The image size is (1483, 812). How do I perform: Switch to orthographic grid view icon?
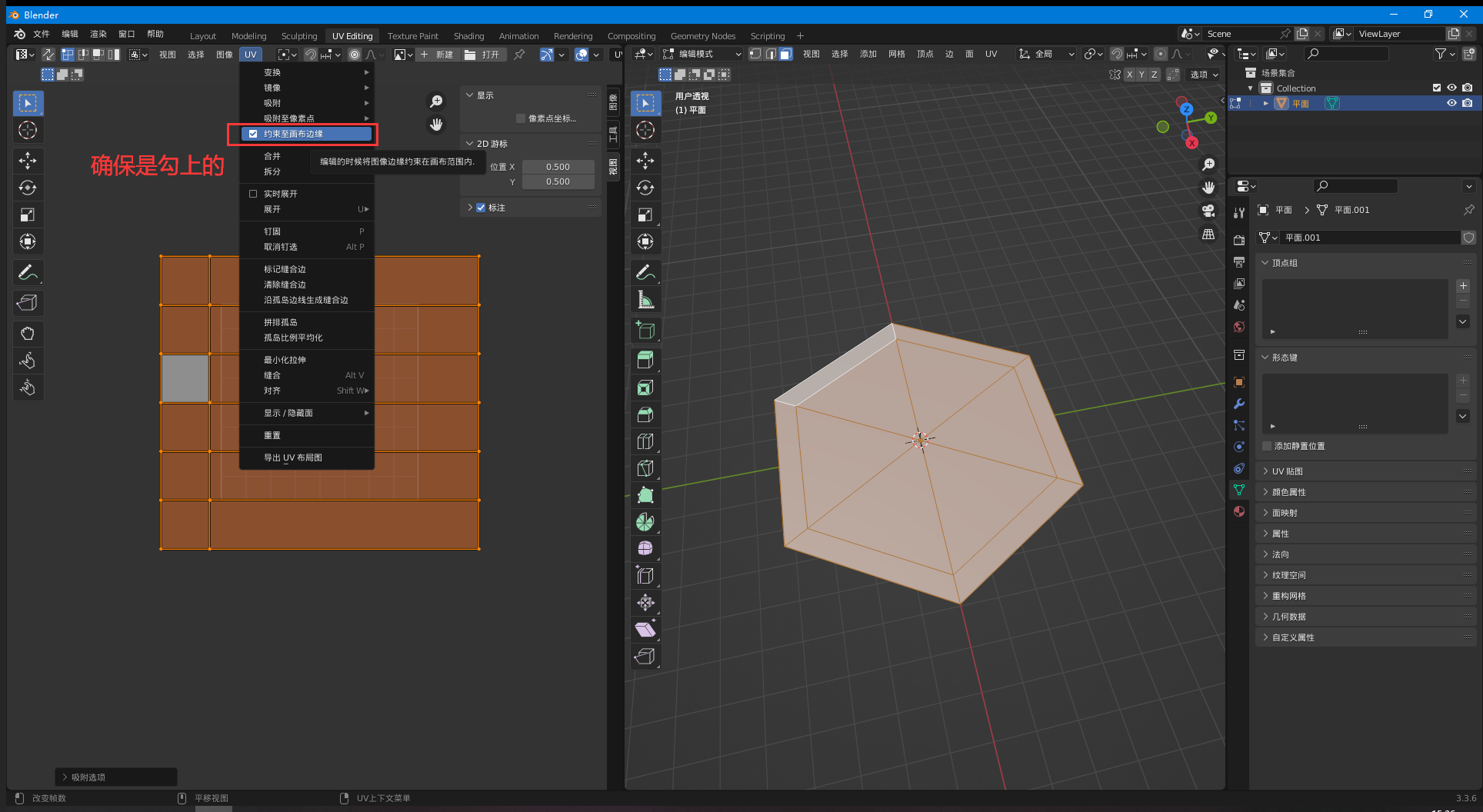point(1208,234)
